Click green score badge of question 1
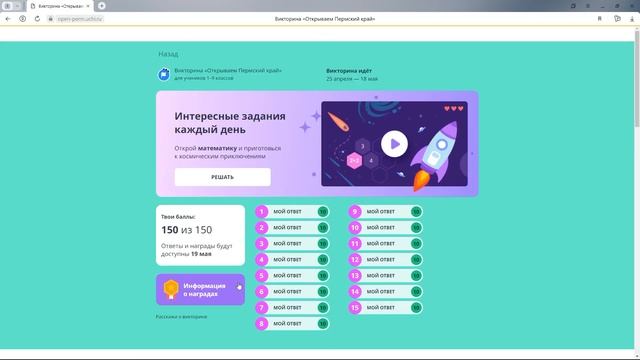 pyautogui.click(x=322, y=211)
